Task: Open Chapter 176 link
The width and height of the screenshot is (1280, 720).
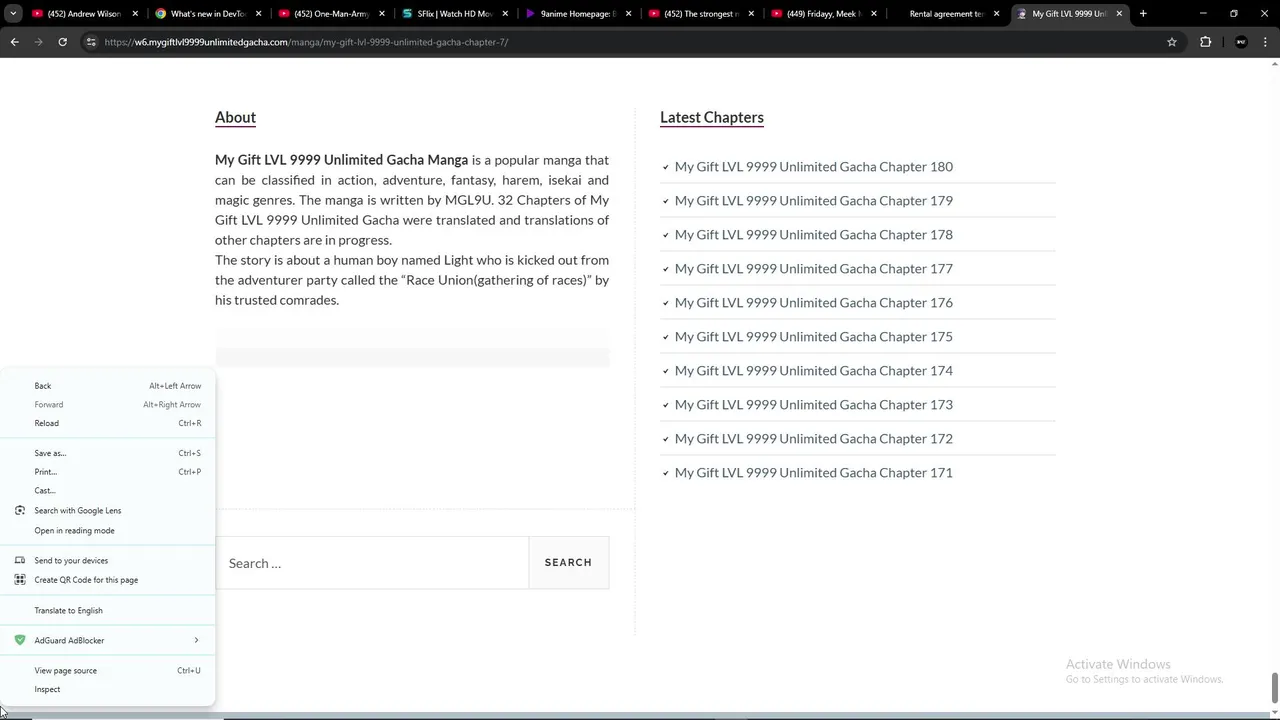Action: [813, 303]
